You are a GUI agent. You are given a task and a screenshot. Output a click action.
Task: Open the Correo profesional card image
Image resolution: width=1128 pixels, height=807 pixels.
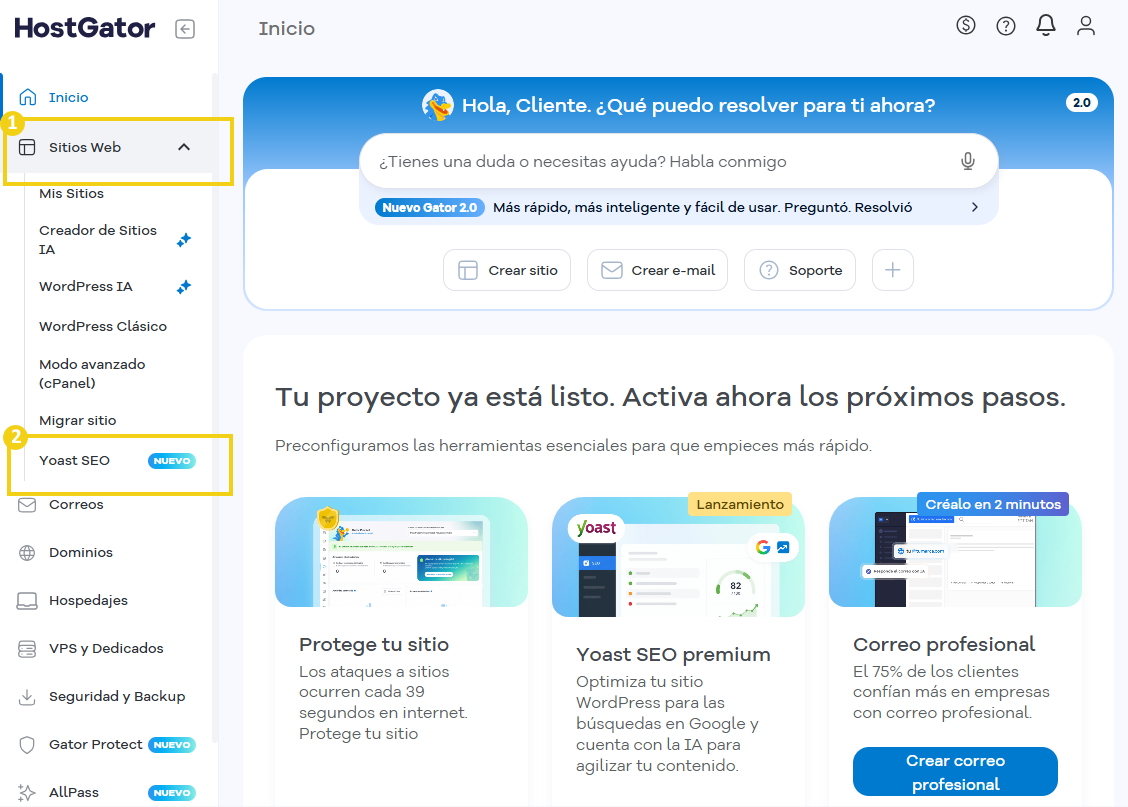click(x=955, y=552)
